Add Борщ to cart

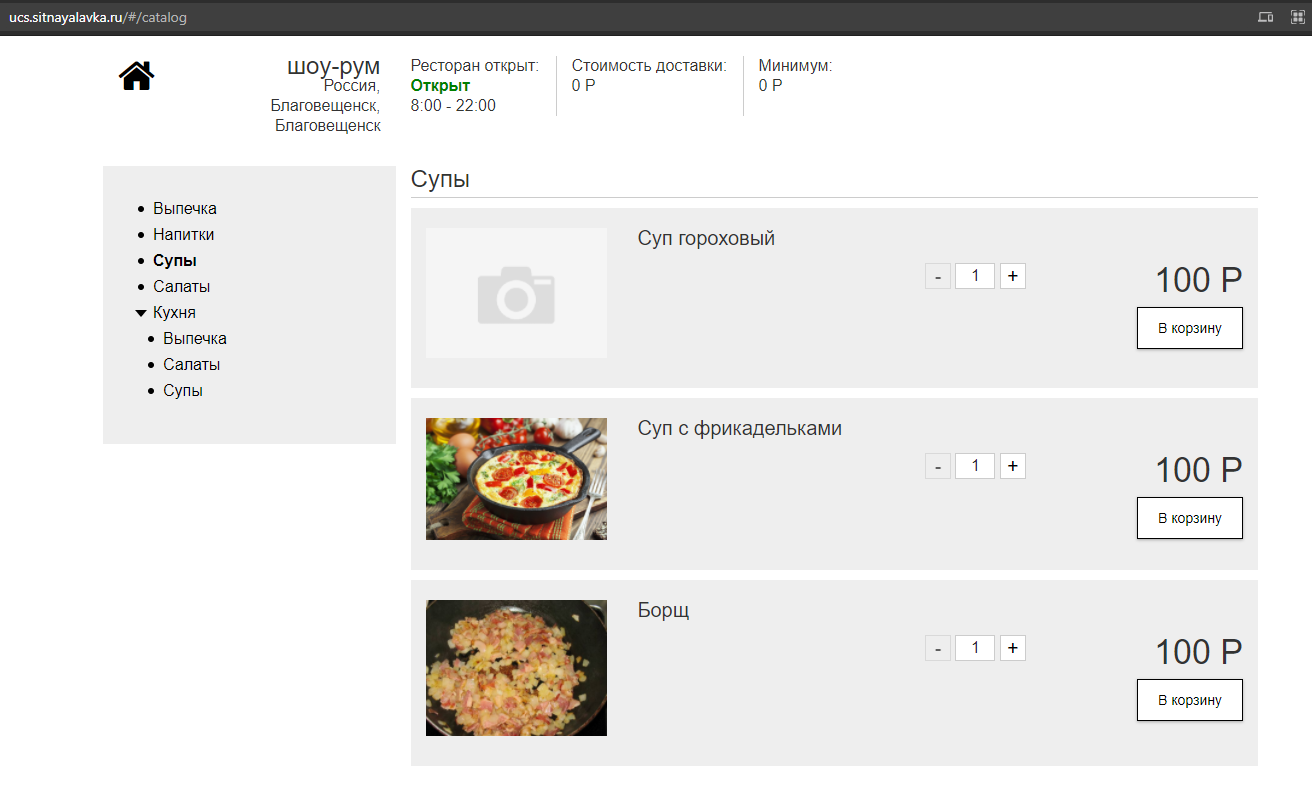pyautogui.click(x=1189, y=700)
